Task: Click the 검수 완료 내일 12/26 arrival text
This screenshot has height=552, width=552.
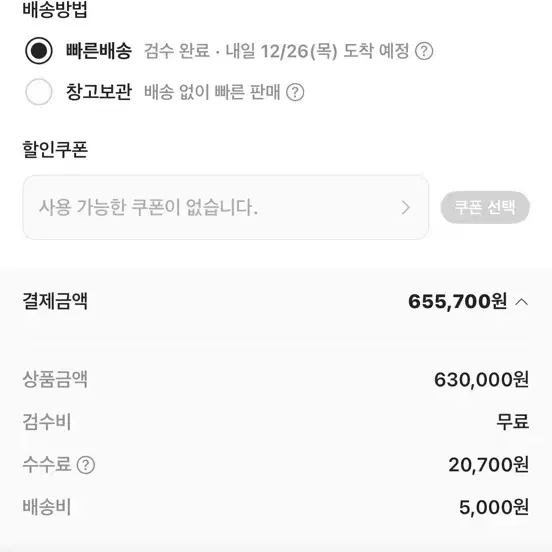Action: [277, 51]
